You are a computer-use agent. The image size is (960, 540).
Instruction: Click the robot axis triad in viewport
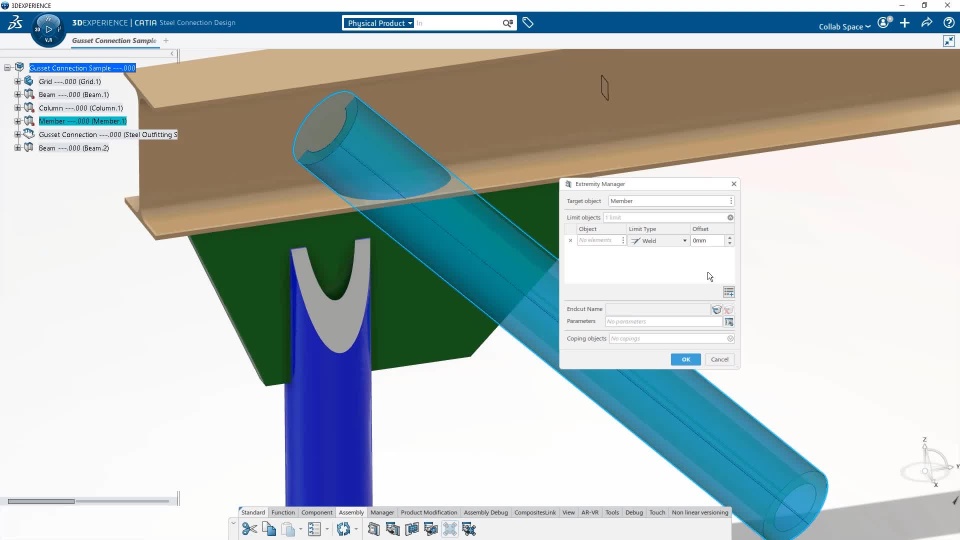928,463
